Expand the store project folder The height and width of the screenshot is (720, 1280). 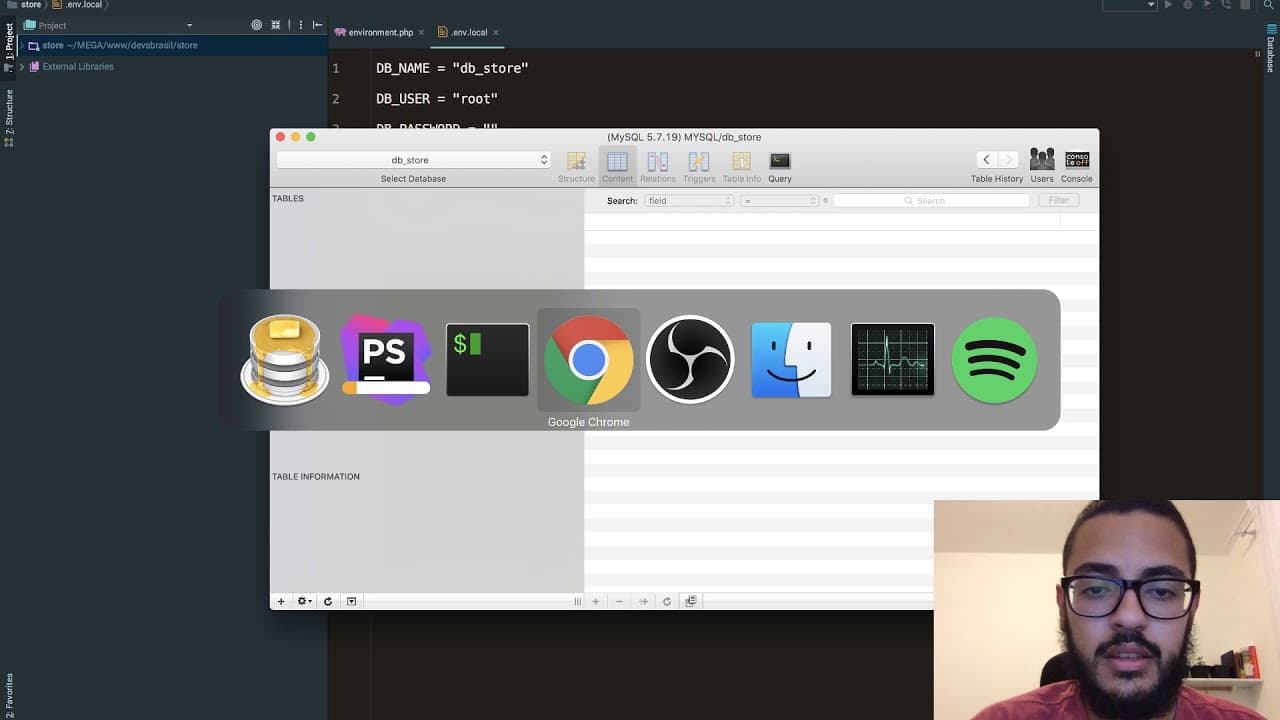coord(22,46)
